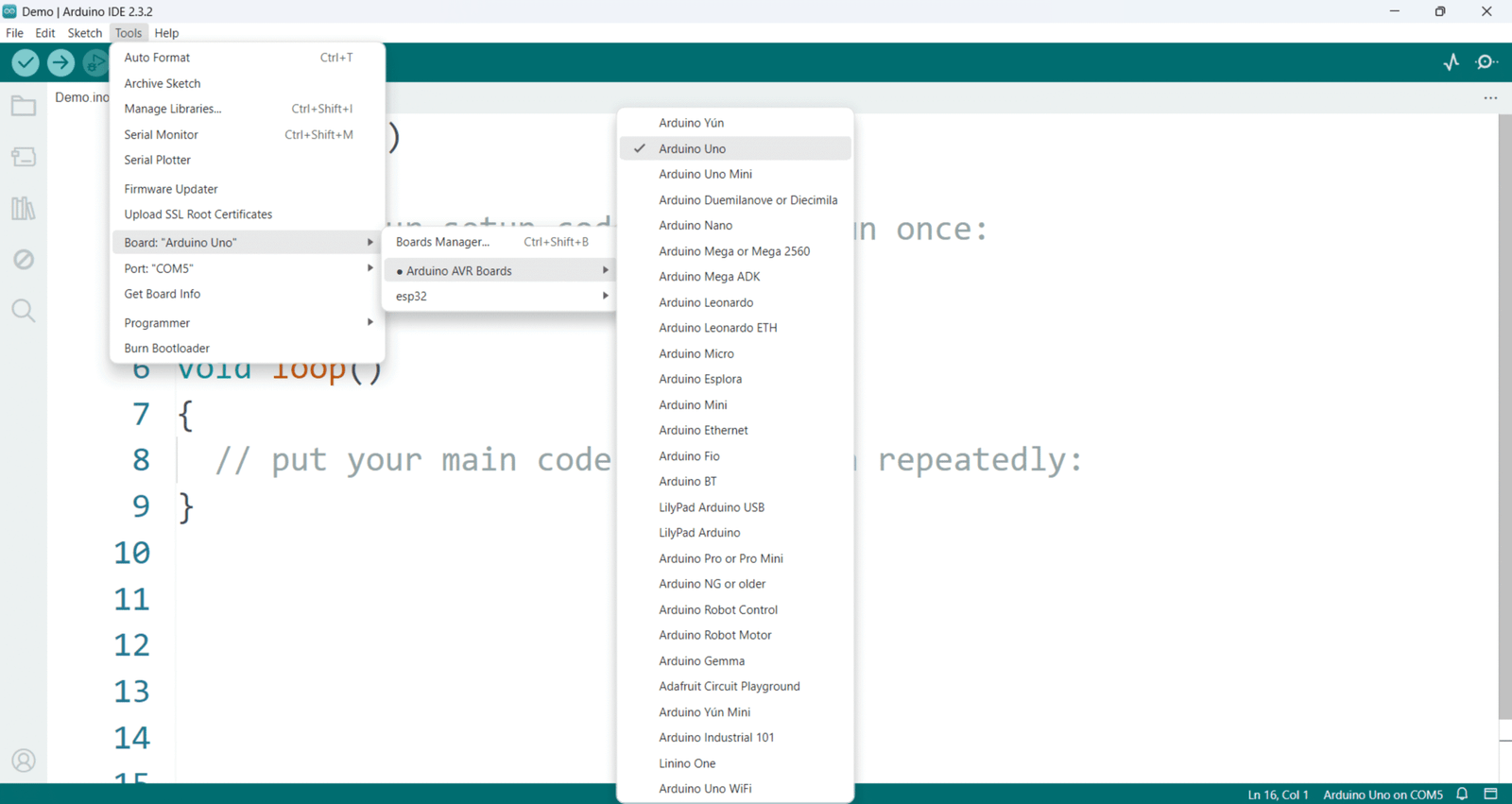Image resolution: width=1512 pixels, height=804 pixels.
Task: Select Arduino Duemilanove or Diecimila board
Action: (x=735, y=199)
